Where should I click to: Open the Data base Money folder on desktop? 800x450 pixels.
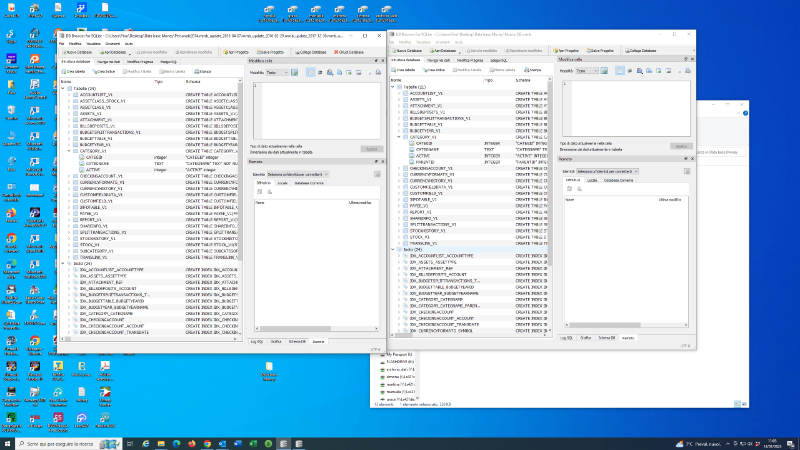(269, 371)
